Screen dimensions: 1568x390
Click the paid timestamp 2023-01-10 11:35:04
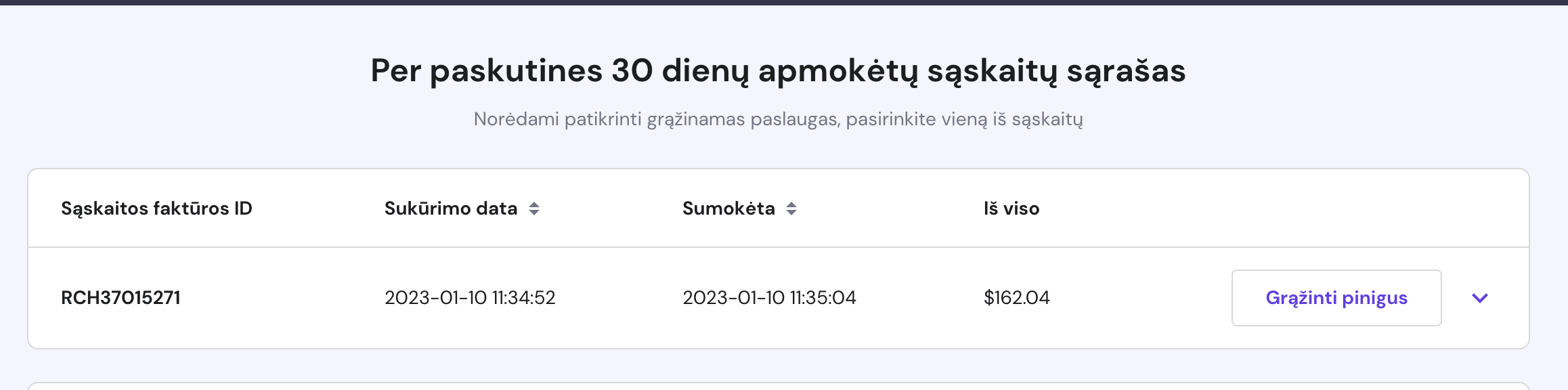coord(769,298)
